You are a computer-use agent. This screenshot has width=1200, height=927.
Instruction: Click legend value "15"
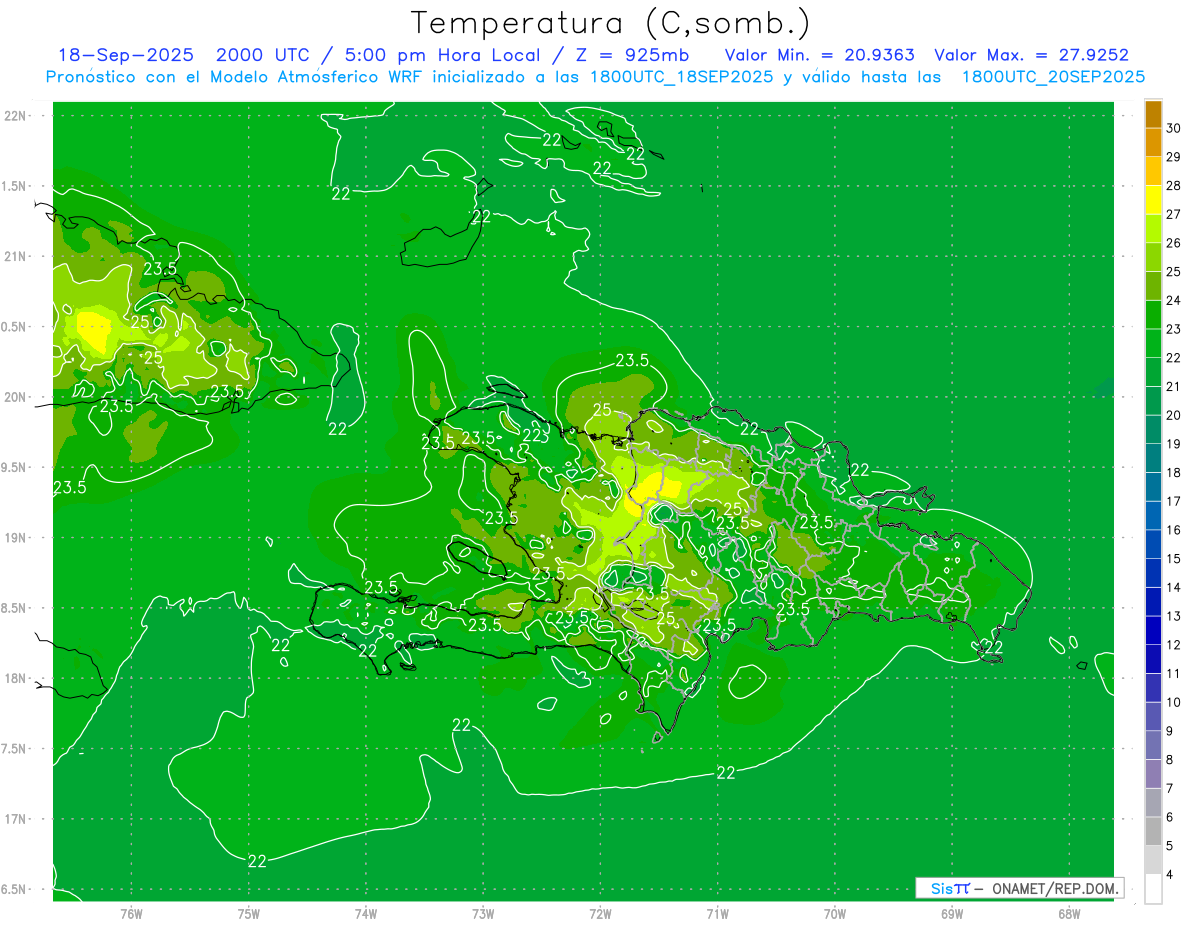coord(1174,558)
